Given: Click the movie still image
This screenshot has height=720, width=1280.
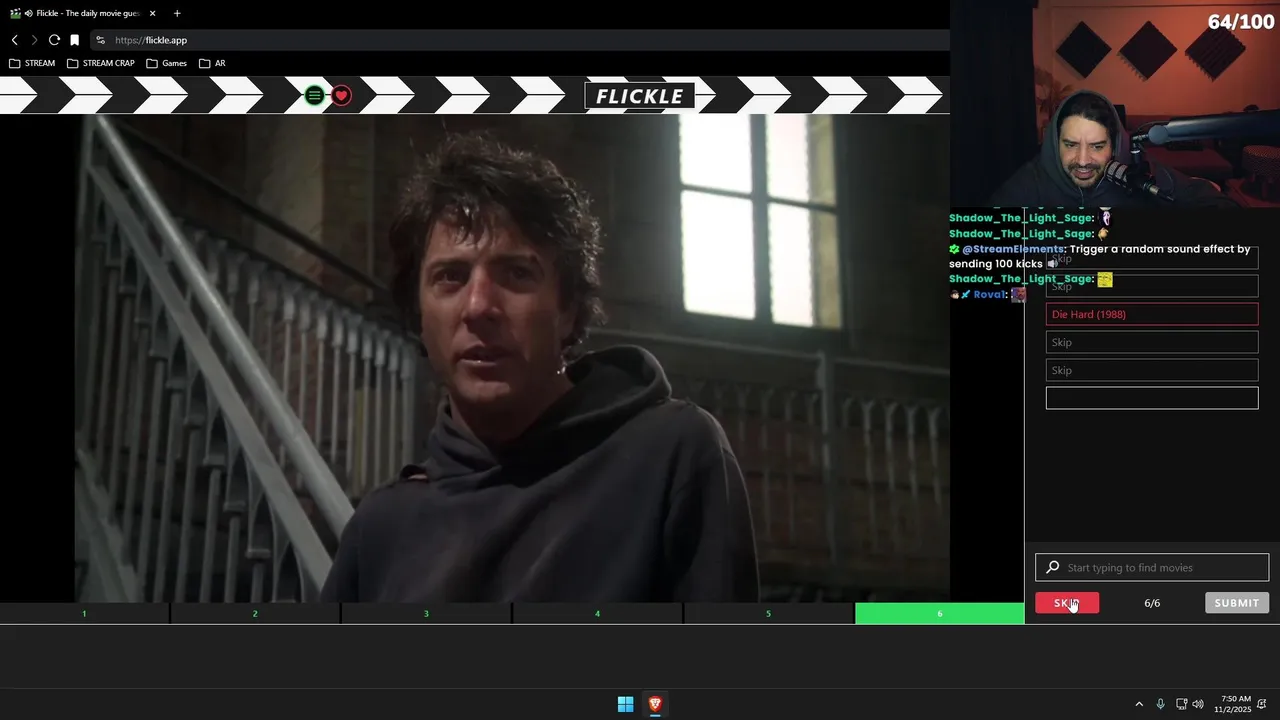Looking at the screenshot, I should click(512, 359).
